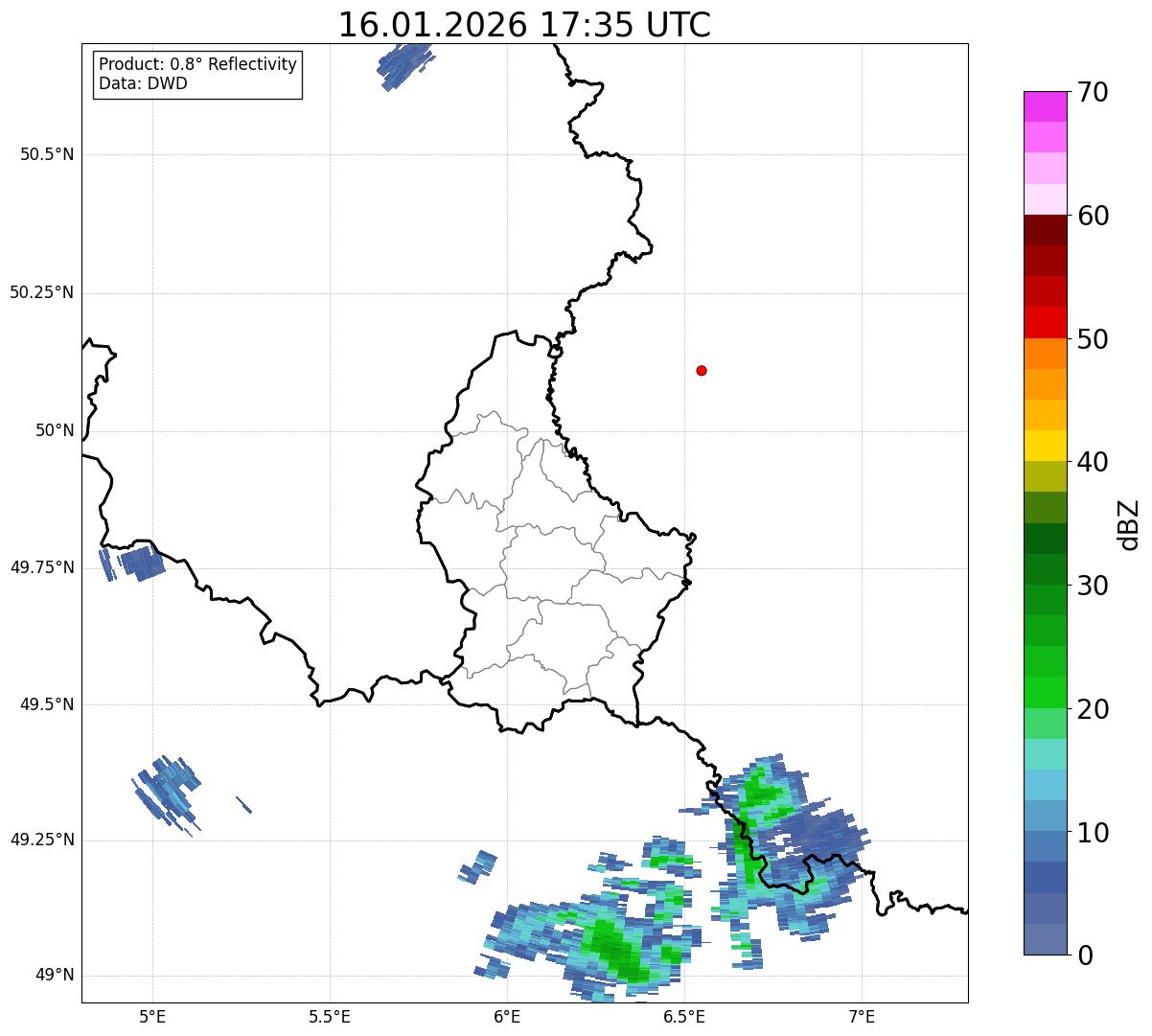
Task: Click the "5.5°E" longitude label
Action: 330,1017
